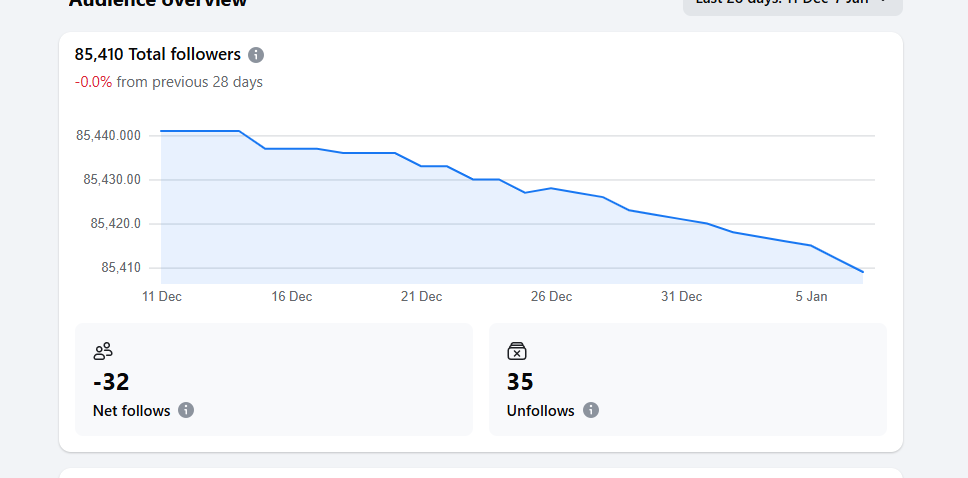The width and height of the screenshot is (968, 478).
Task: Click the info icon beside Total followers
Action: [256, 55]
